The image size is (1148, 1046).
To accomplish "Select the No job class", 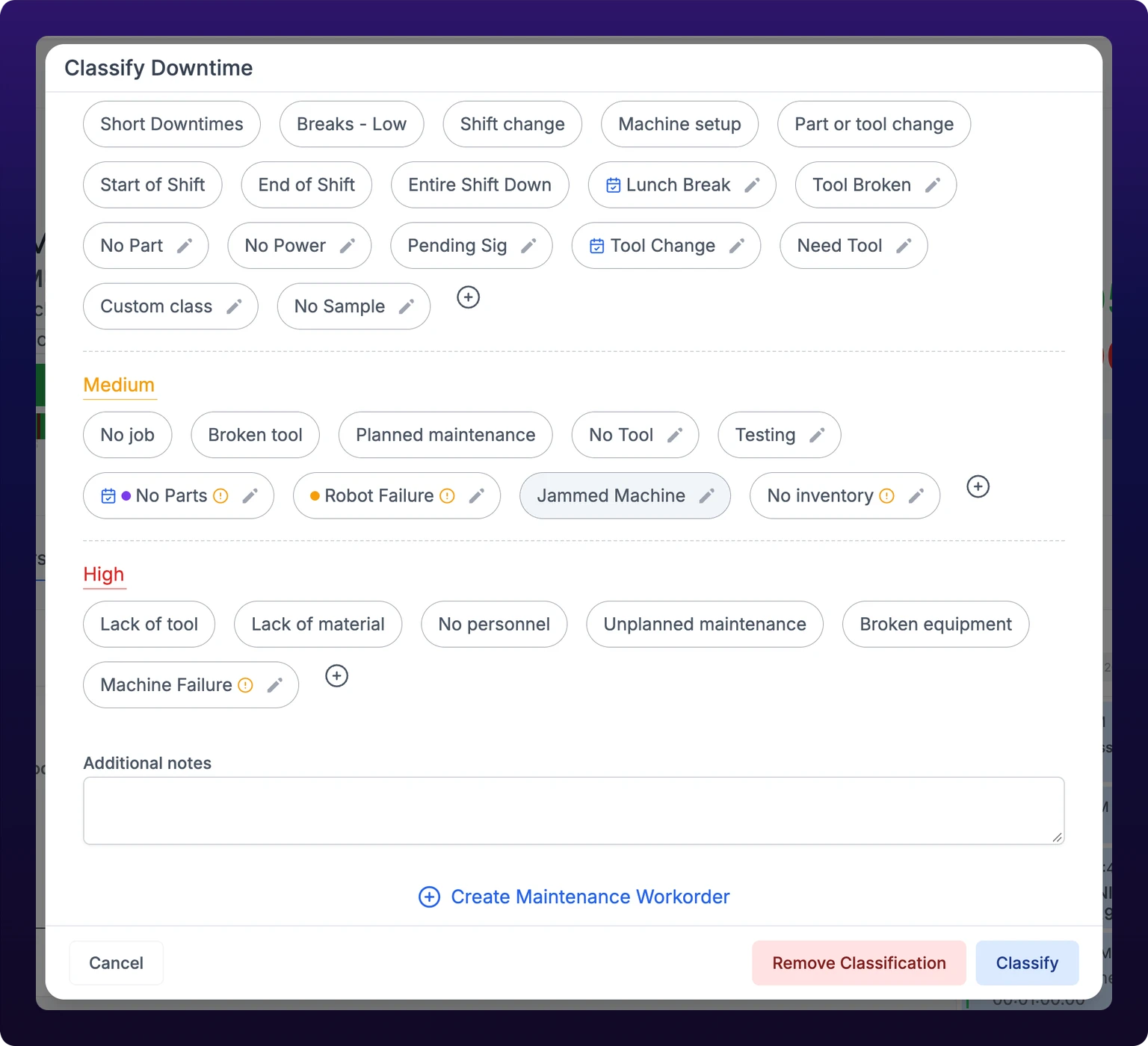I will coord(128,435).
